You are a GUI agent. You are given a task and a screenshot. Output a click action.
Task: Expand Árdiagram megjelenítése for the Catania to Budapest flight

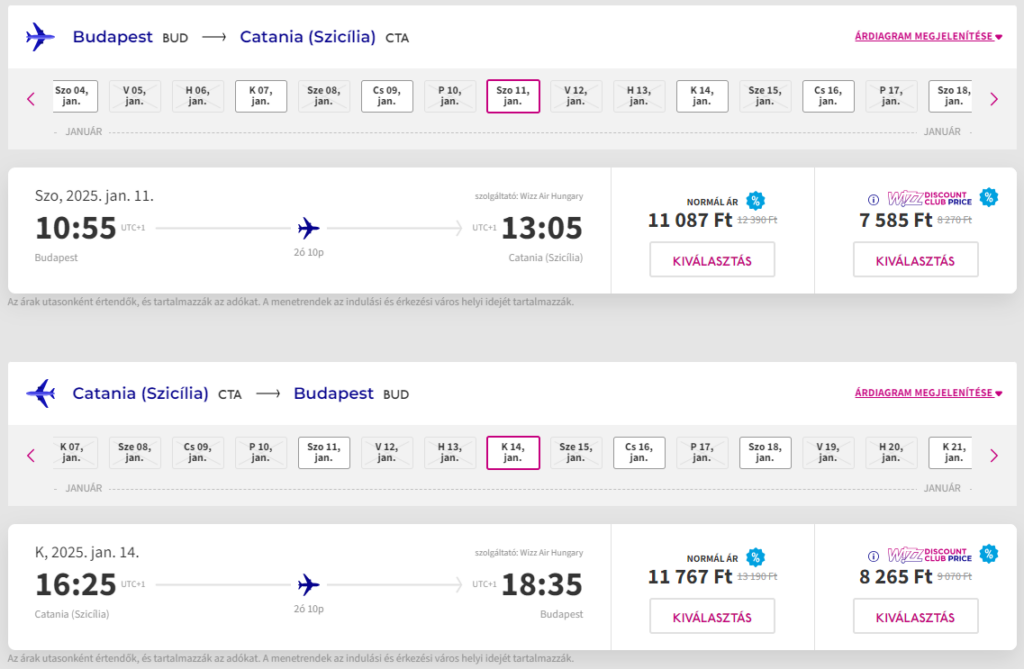coord(928,393)
